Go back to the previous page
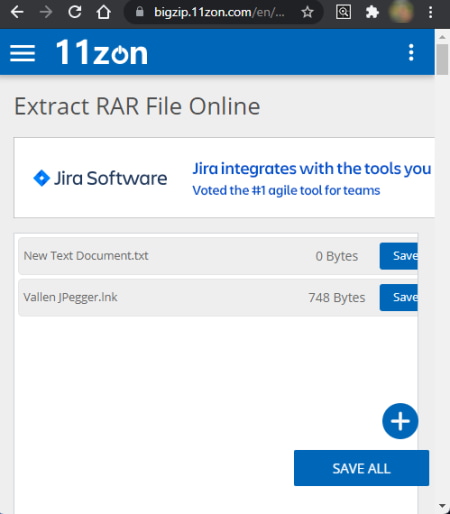450x514 pixels. coord(17,12)
